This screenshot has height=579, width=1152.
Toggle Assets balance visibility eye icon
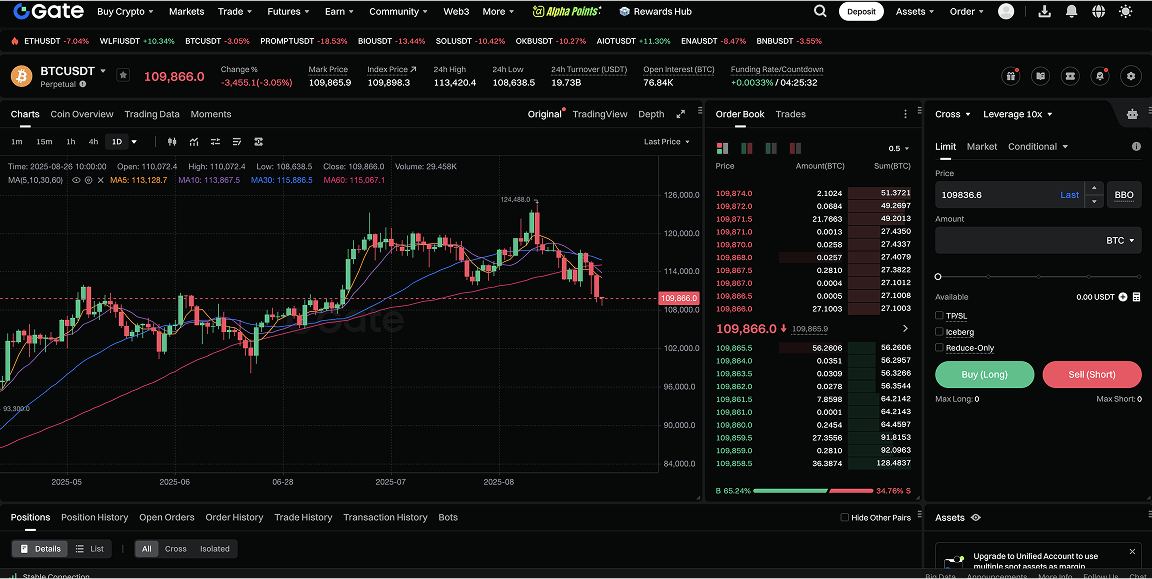tap(976, 518)
